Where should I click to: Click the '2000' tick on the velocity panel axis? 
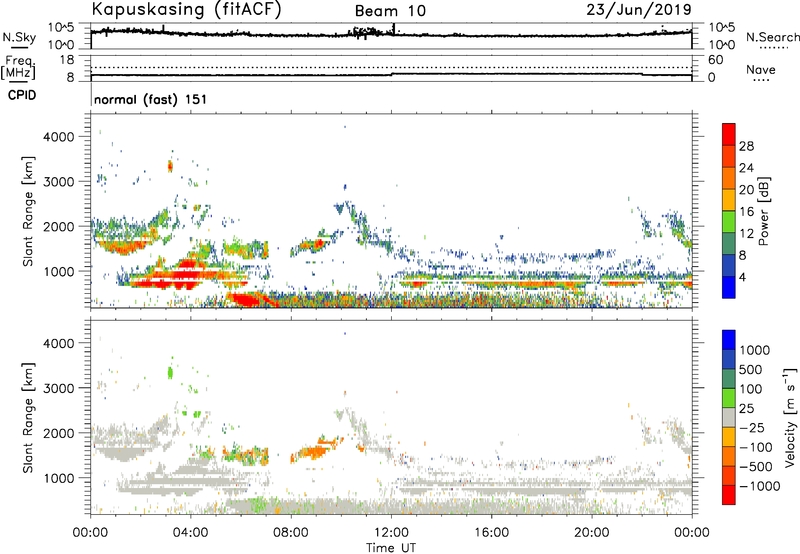click(59, 433)
